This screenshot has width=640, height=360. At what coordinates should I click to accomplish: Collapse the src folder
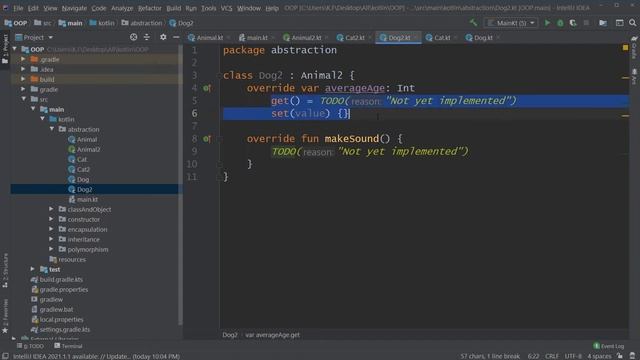(23, 99)
